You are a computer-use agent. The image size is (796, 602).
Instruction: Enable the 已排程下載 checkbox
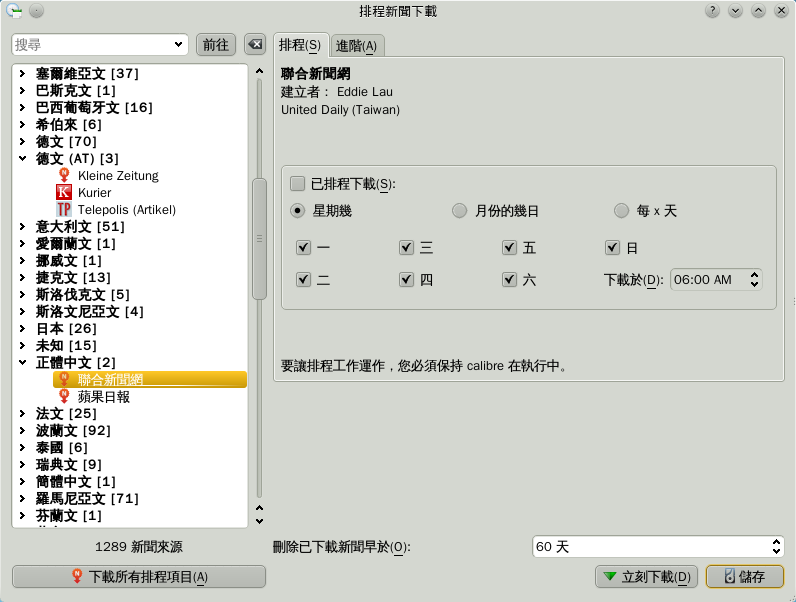pos(297,183)
